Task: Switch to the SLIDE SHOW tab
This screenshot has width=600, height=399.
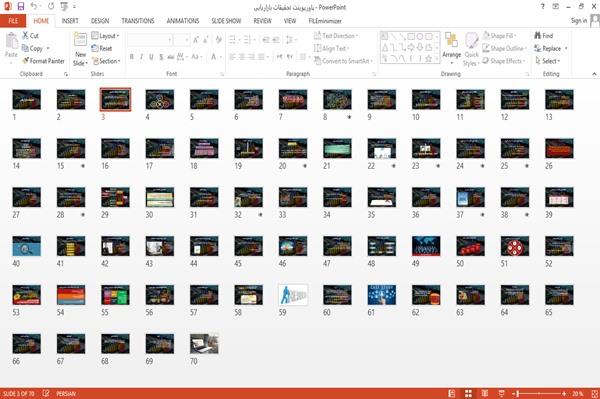Action: point(226,21)
